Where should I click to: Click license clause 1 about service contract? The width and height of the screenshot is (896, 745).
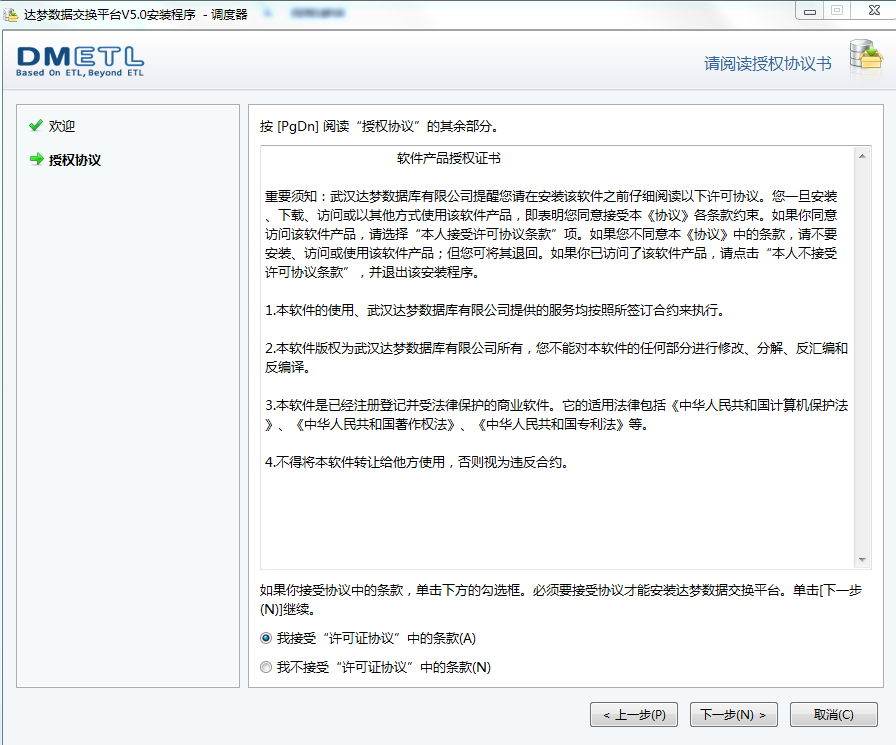pyautogui.click(x=495, y=310)
